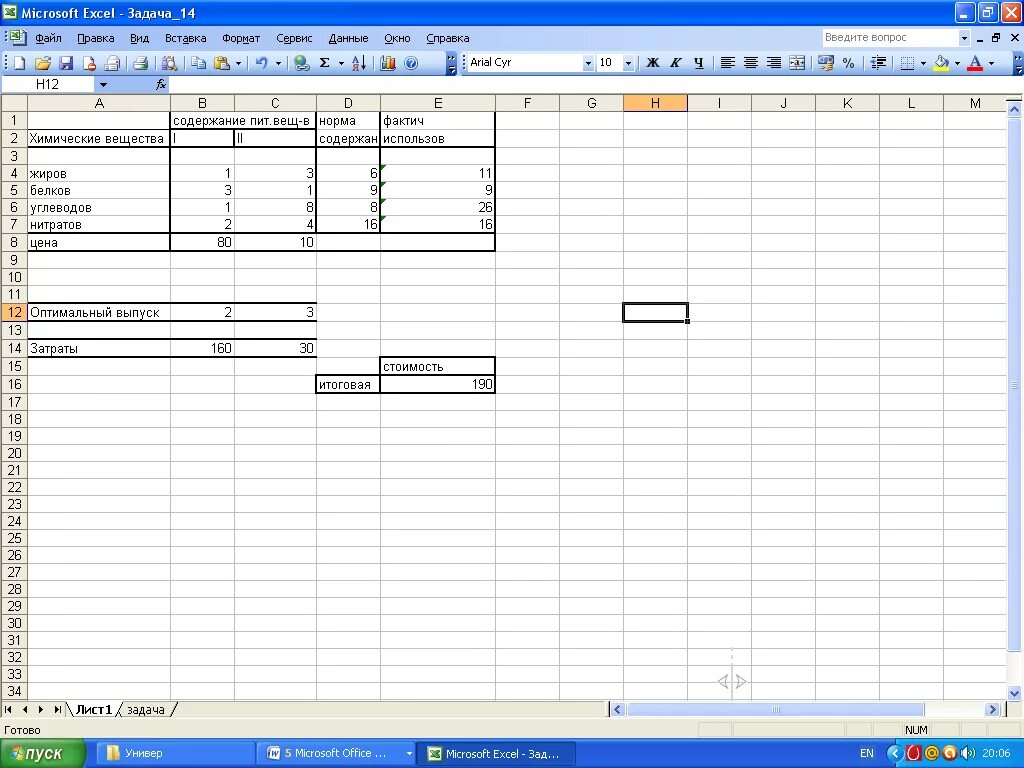Apply borders with the Borders icon

pyautogui.click(x=907, y=63)
